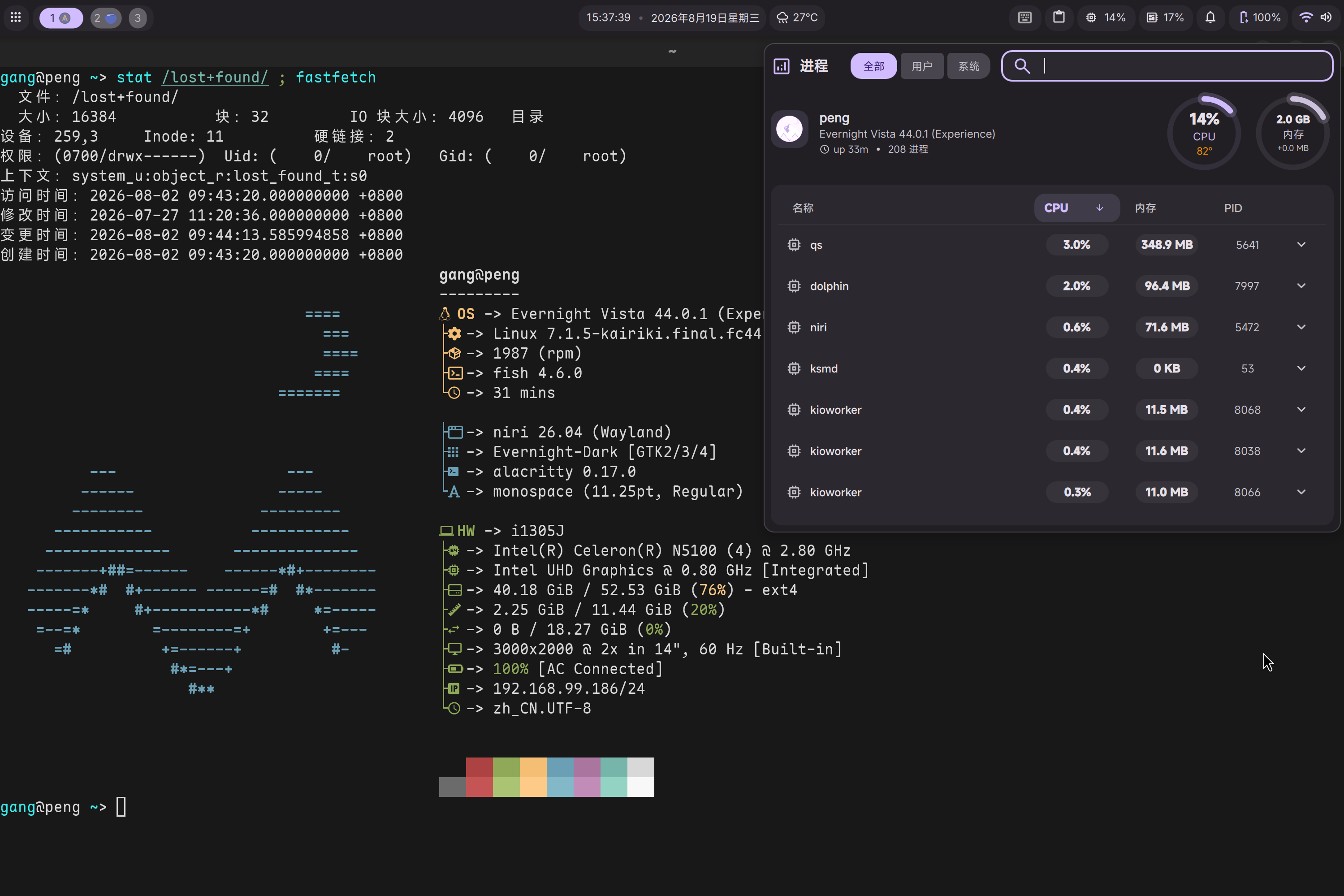1344x896 pixels.
Task: Click the CPU 14% indicator in top bar
Action: tap(1106, 18)
